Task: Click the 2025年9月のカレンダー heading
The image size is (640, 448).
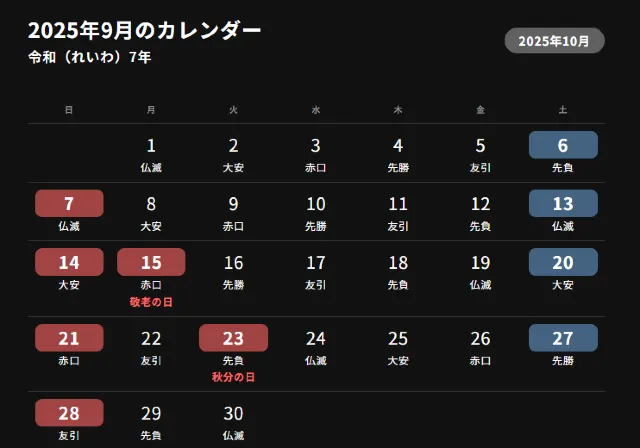Action: 145,31
